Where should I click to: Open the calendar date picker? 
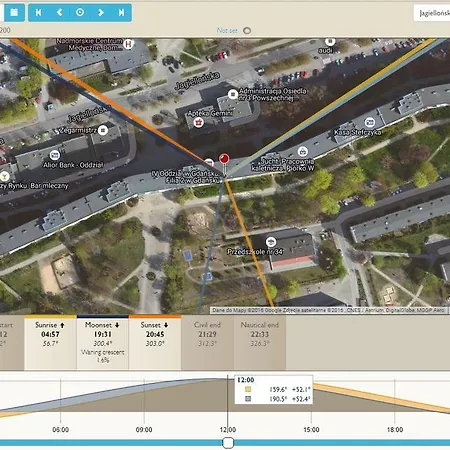pyautogui.click(x=13, y=13)
